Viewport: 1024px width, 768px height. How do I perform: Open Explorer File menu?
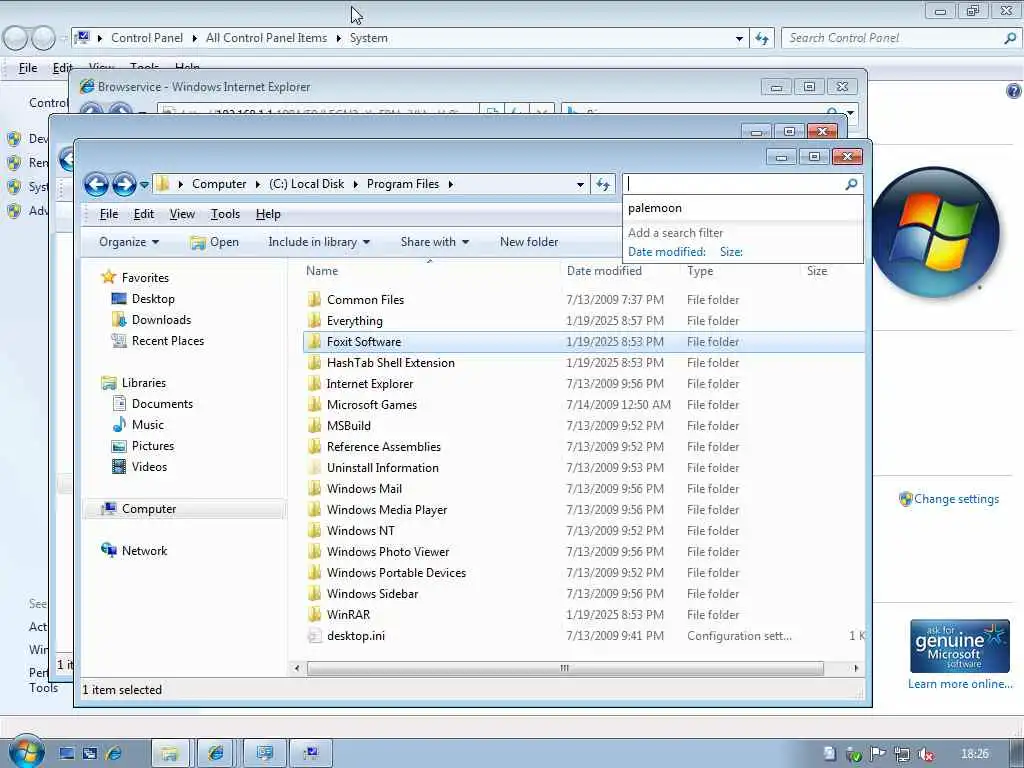coord(108,214)
